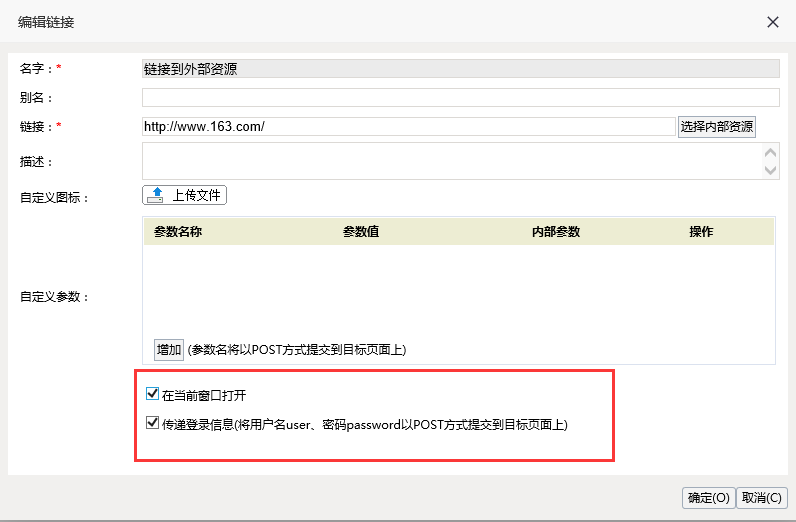Click 增加 to add a parameter
Screen dimensions: 796x522
click(x=169, y=349)
